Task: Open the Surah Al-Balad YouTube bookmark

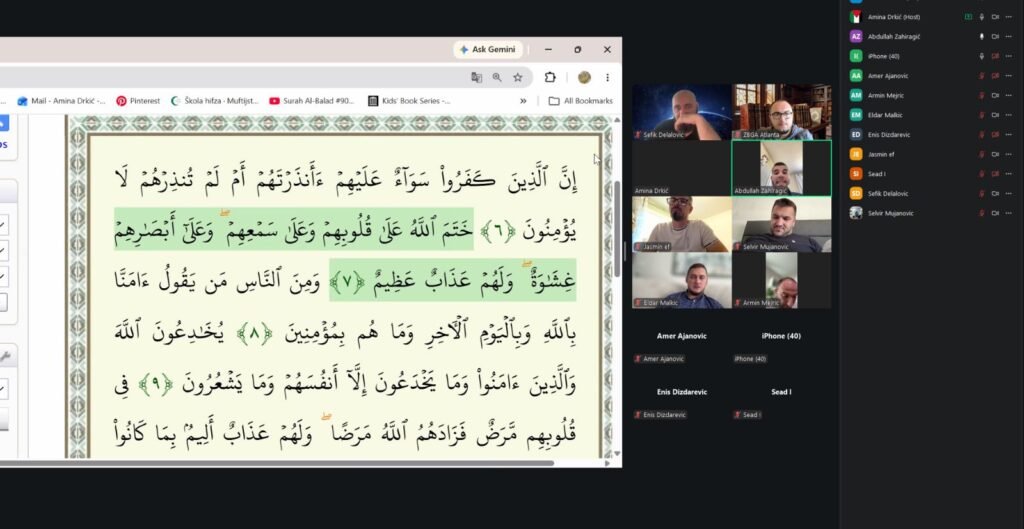Action: (312, 101)
